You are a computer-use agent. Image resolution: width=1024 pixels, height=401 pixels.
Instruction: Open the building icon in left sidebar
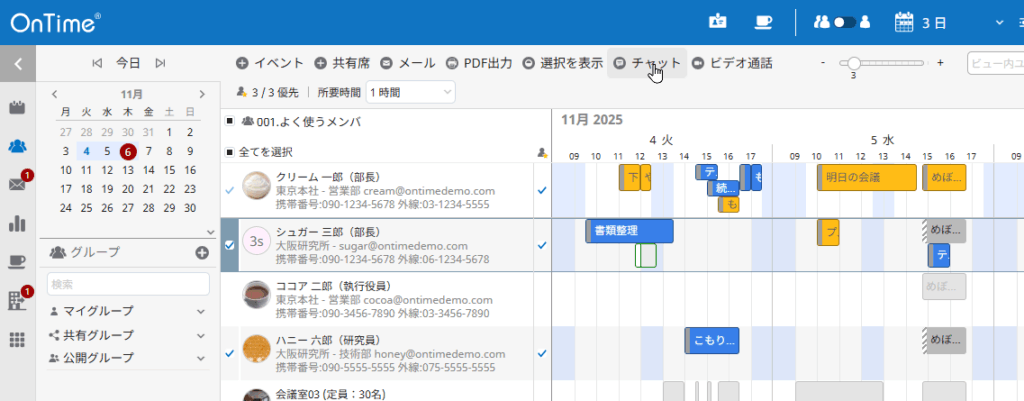pyautogui.click(x=17, y=300)
